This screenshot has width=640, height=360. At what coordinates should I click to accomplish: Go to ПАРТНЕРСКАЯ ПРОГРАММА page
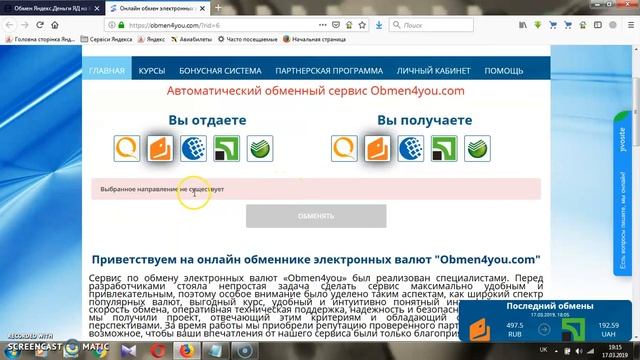pos(329,71)
